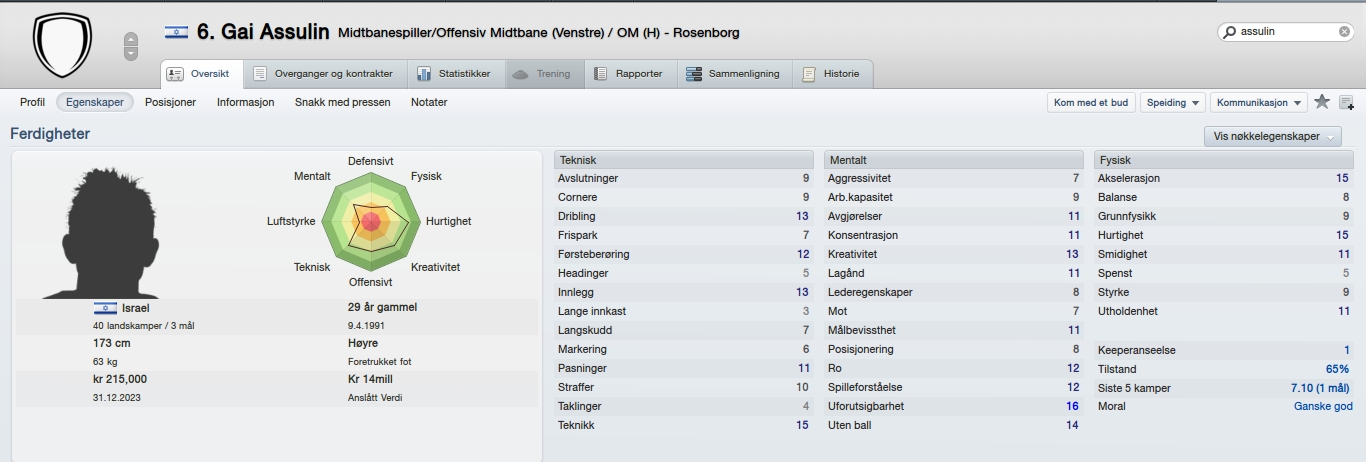Image resolution: width=1366 pixels, height=462 pixels.
Task: Open the Historie tab
Action: point(832,74)
